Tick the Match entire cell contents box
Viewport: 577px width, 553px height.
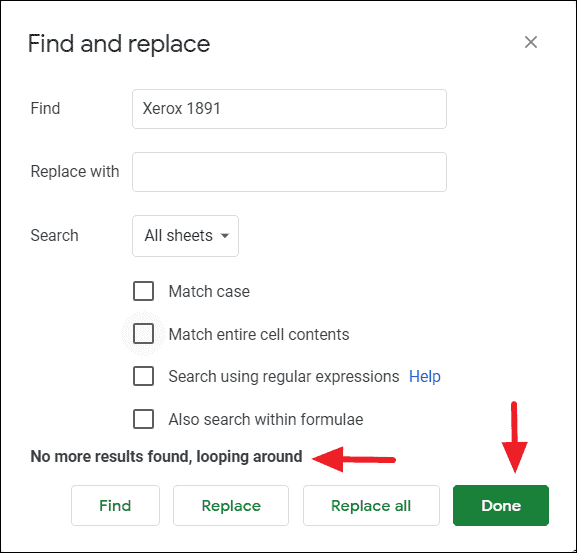(x=144, y=334)
